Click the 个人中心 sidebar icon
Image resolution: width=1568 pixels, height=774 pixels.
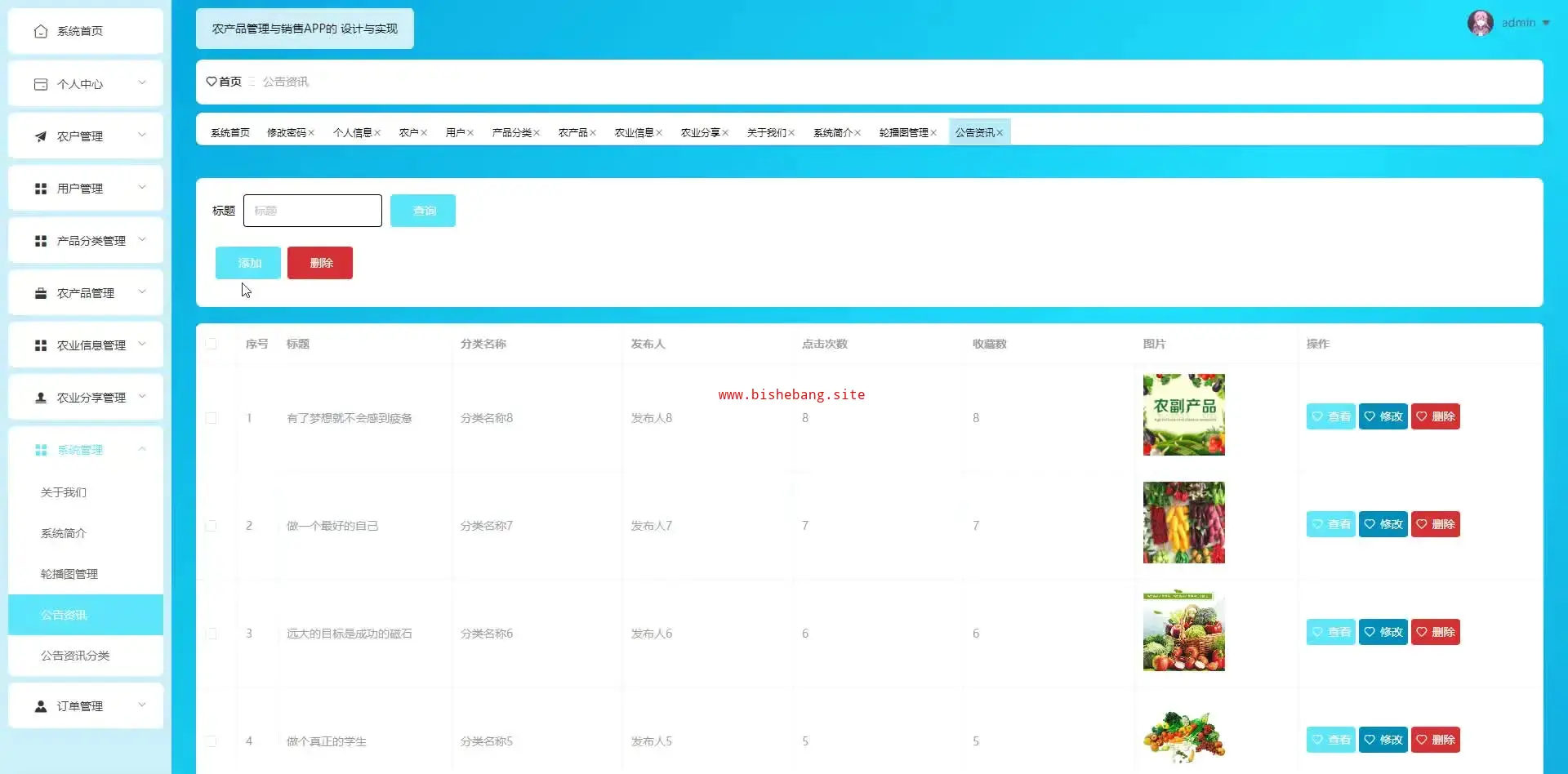pyautogui.click(x=41, y=84)
